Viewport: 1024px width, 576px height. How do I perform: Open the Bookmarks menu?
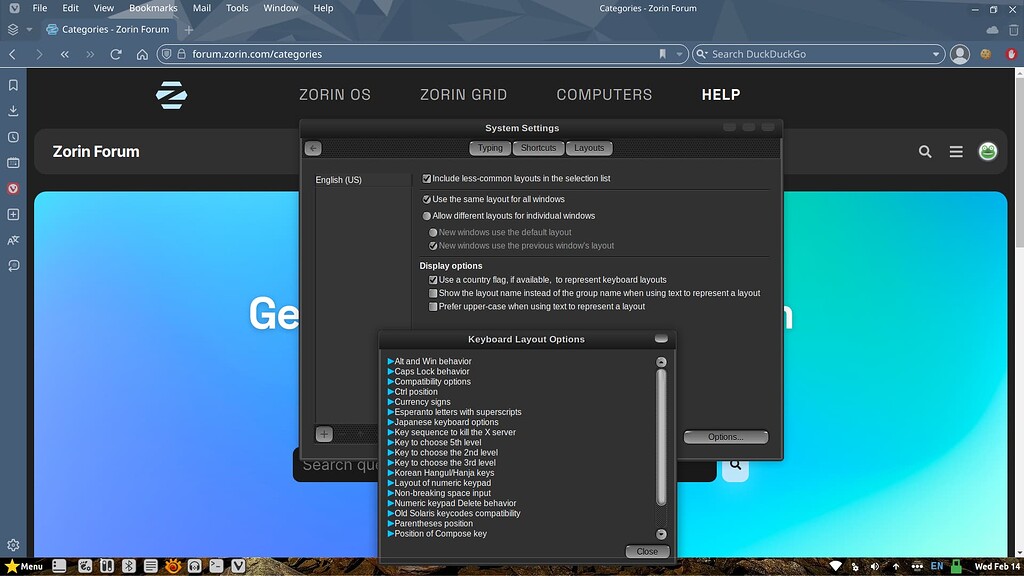[x=152, y=7]
